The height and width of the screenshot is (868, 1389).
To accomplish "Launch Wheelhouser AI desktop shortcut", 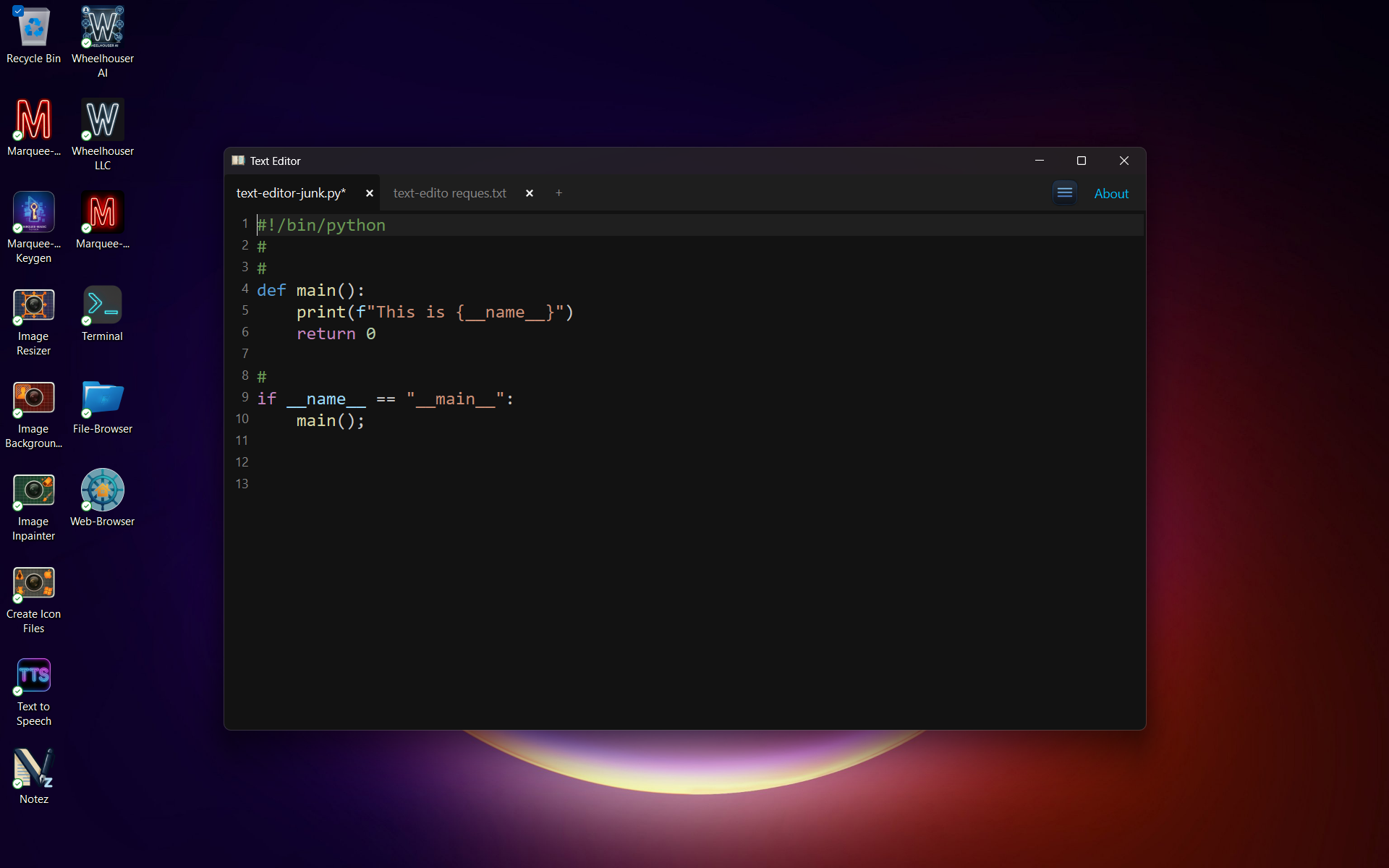I will tap(103, 41).
